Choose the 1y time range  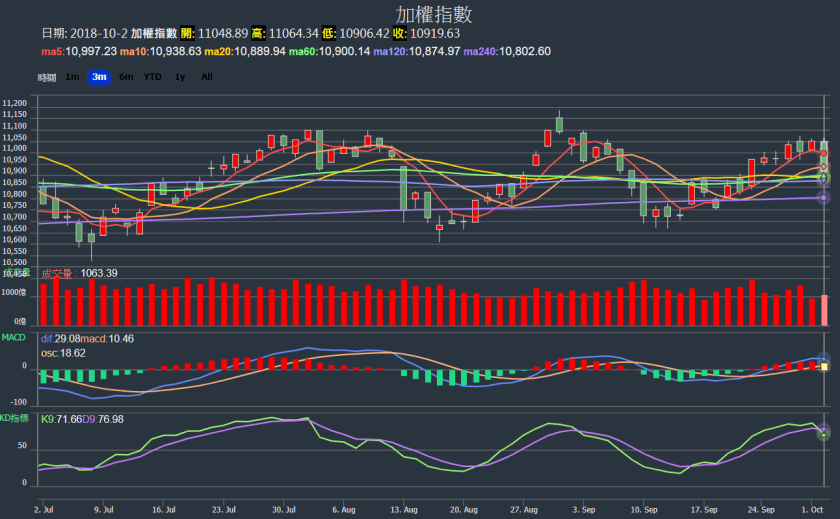click(180, 77)
